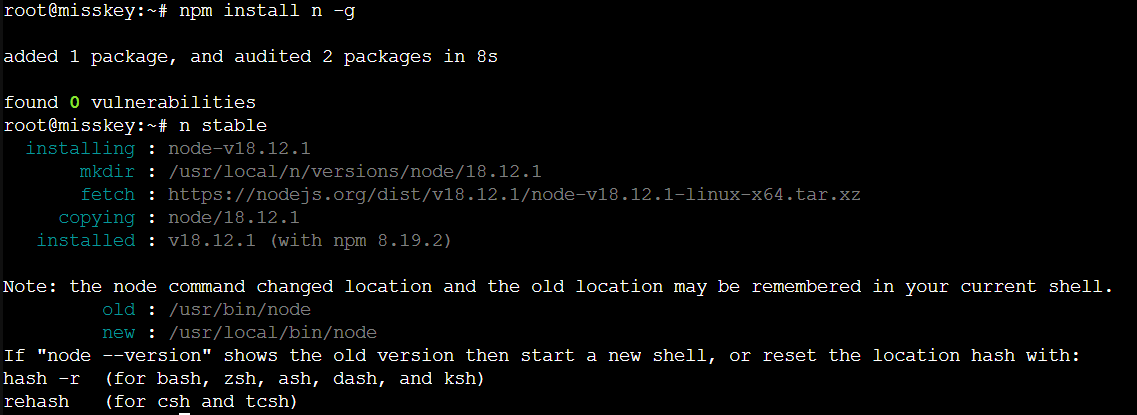
Task: Click the line starting with "Note:"
Action: [558, 286]
